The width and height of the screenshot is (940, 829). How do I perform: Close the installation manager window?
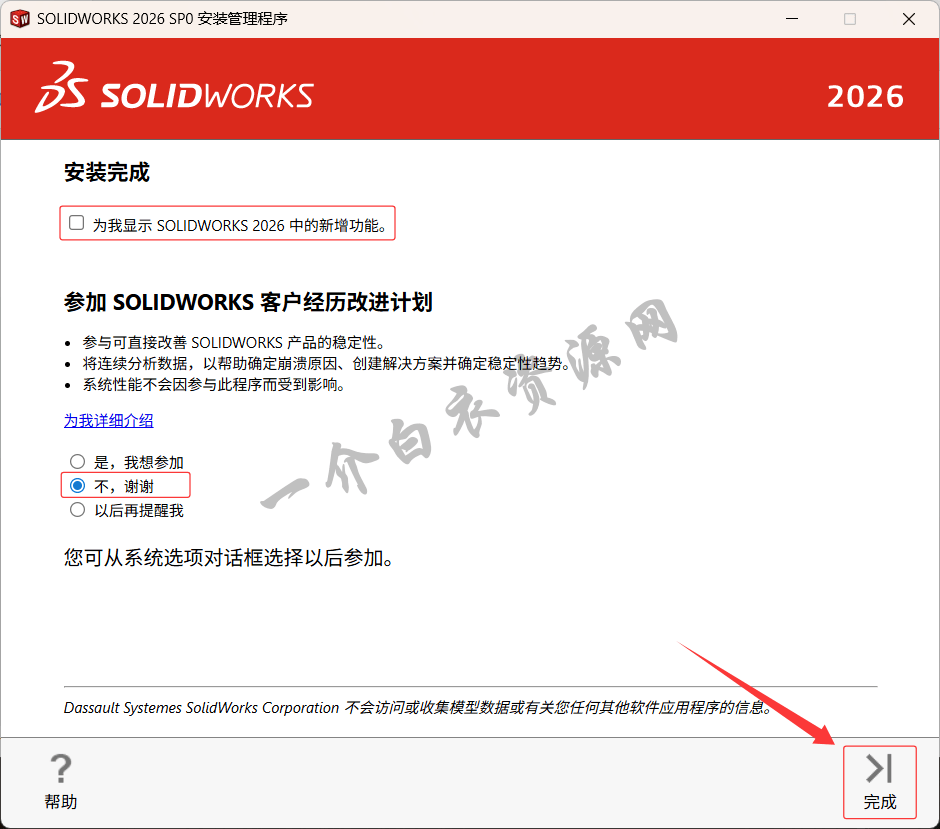coord(908,19)
